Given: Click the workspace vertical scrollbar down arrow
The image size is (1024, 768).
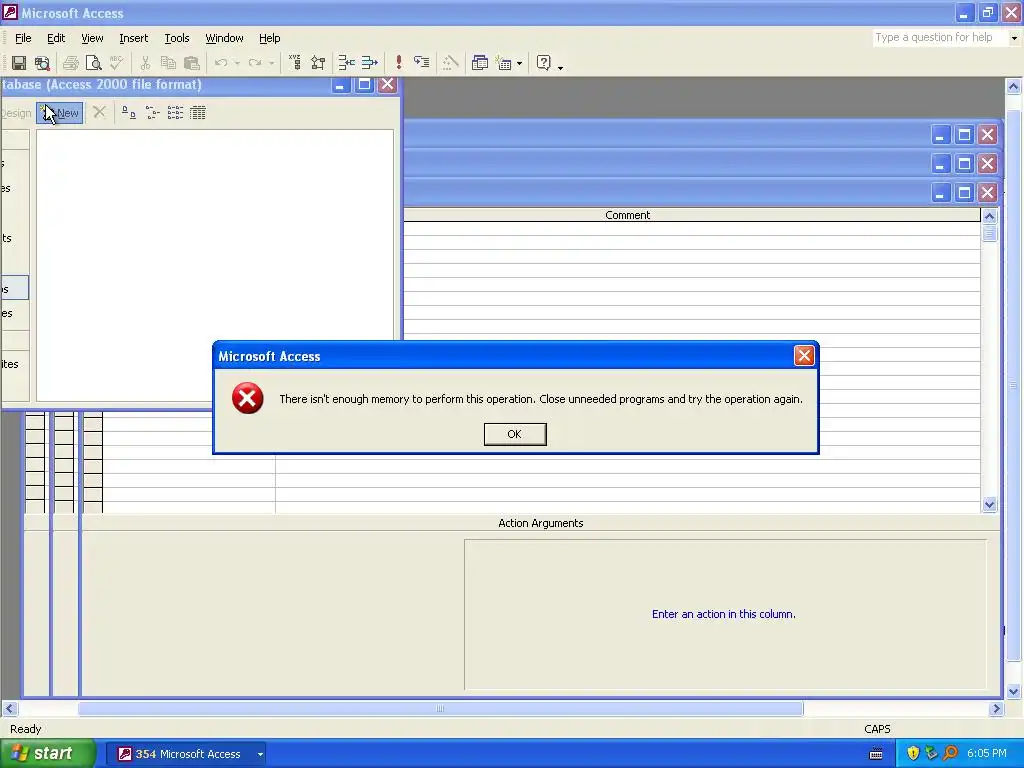Looking at the screenshot, I should [1014, 692].
